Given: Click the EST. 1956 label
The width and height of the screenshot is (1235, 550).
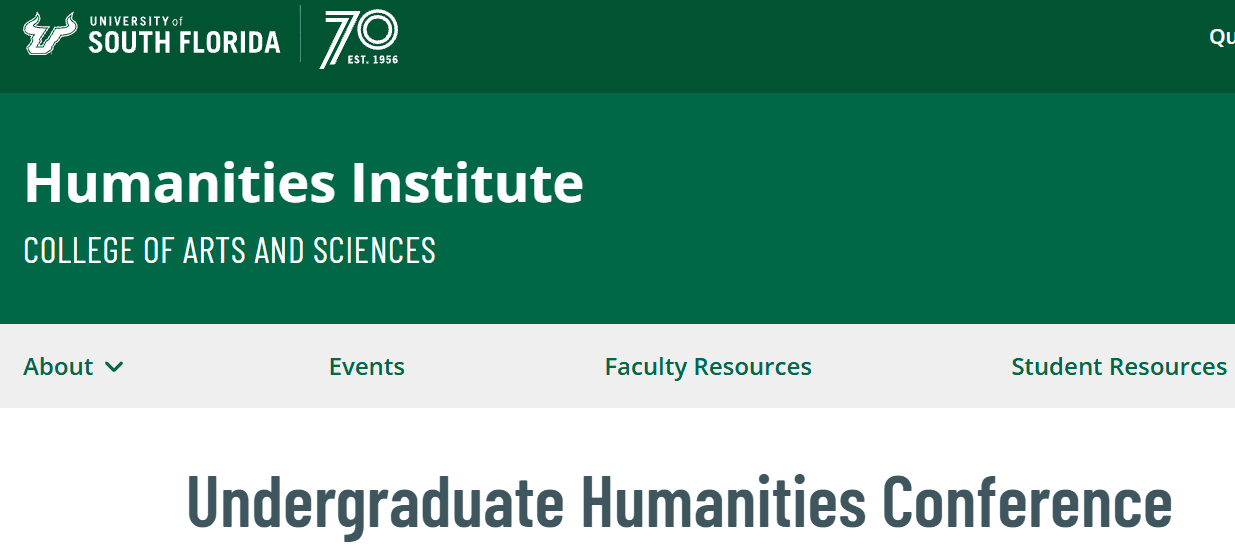Looking at the screenshot, I should 372,59.
